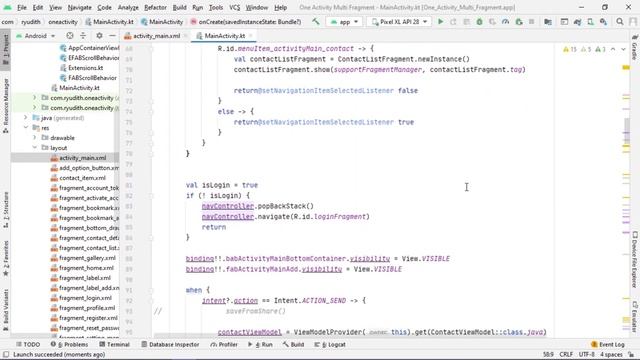
Task: Click Select Opened File target icon in Project panel
Action: coord(70,36)
